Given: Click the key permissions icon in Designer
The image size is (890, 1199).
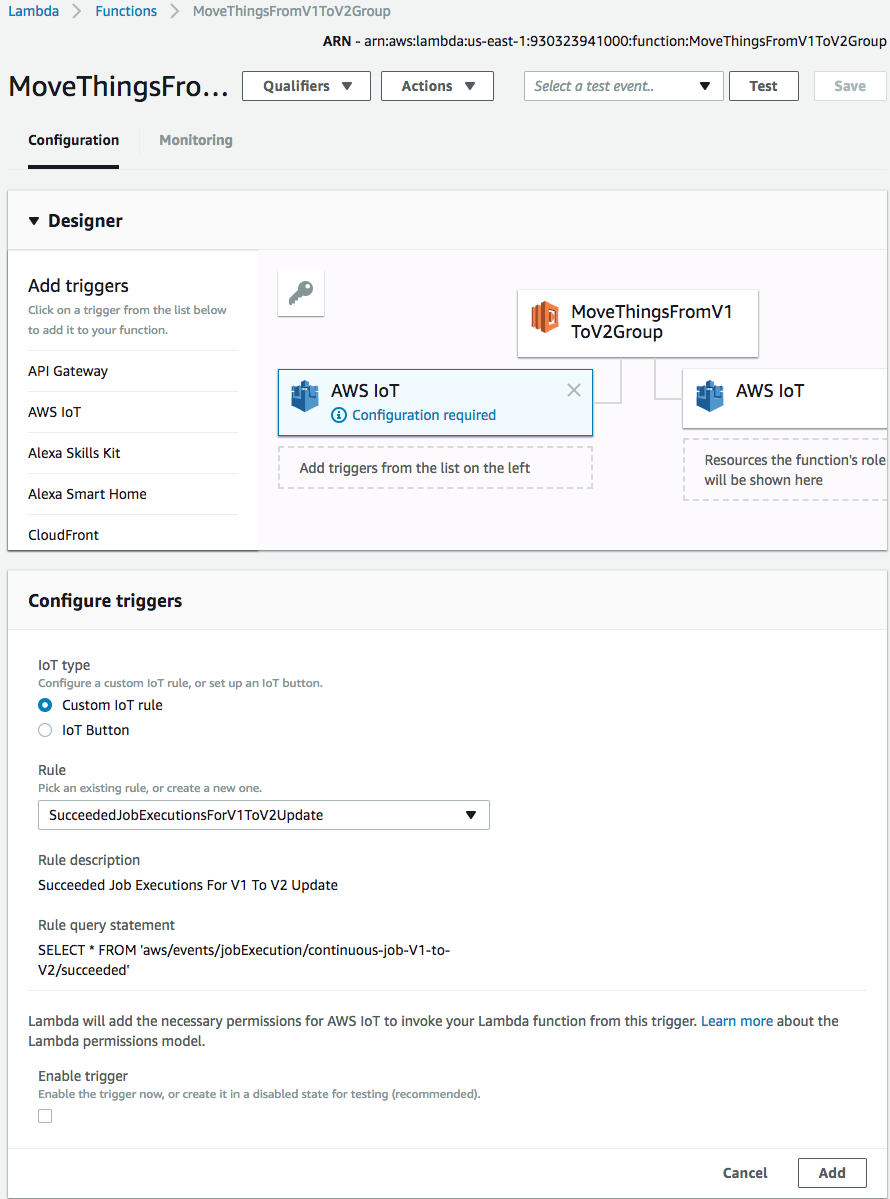Looking at the screenshot, I should [x=301, y=293].
